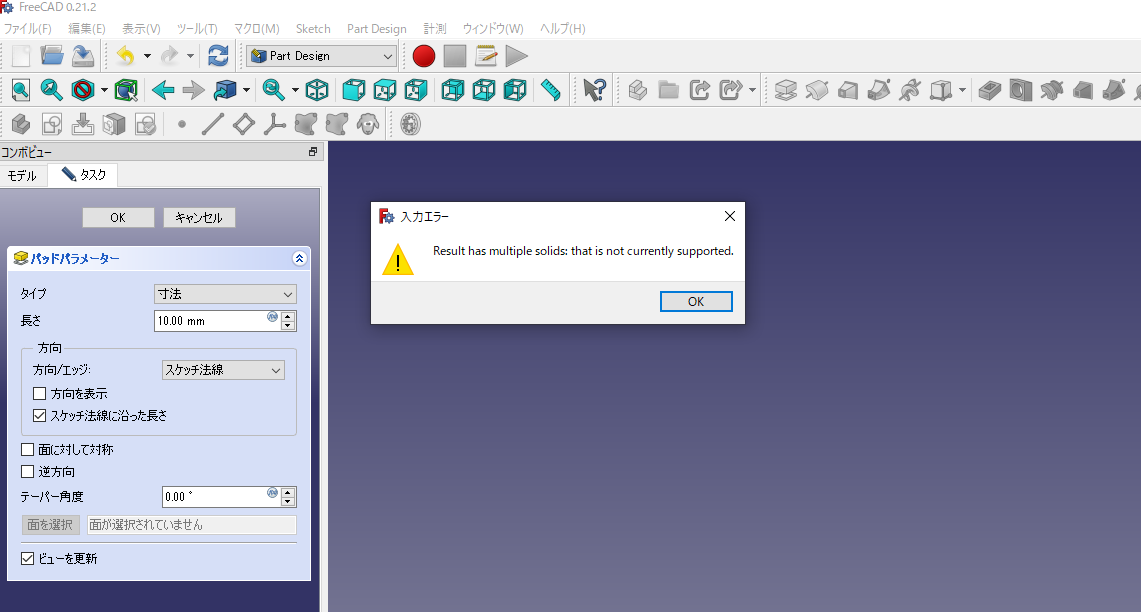Select the Top view cube icon
Viewport: 1141px width, 612px height.
coord(385,90)
